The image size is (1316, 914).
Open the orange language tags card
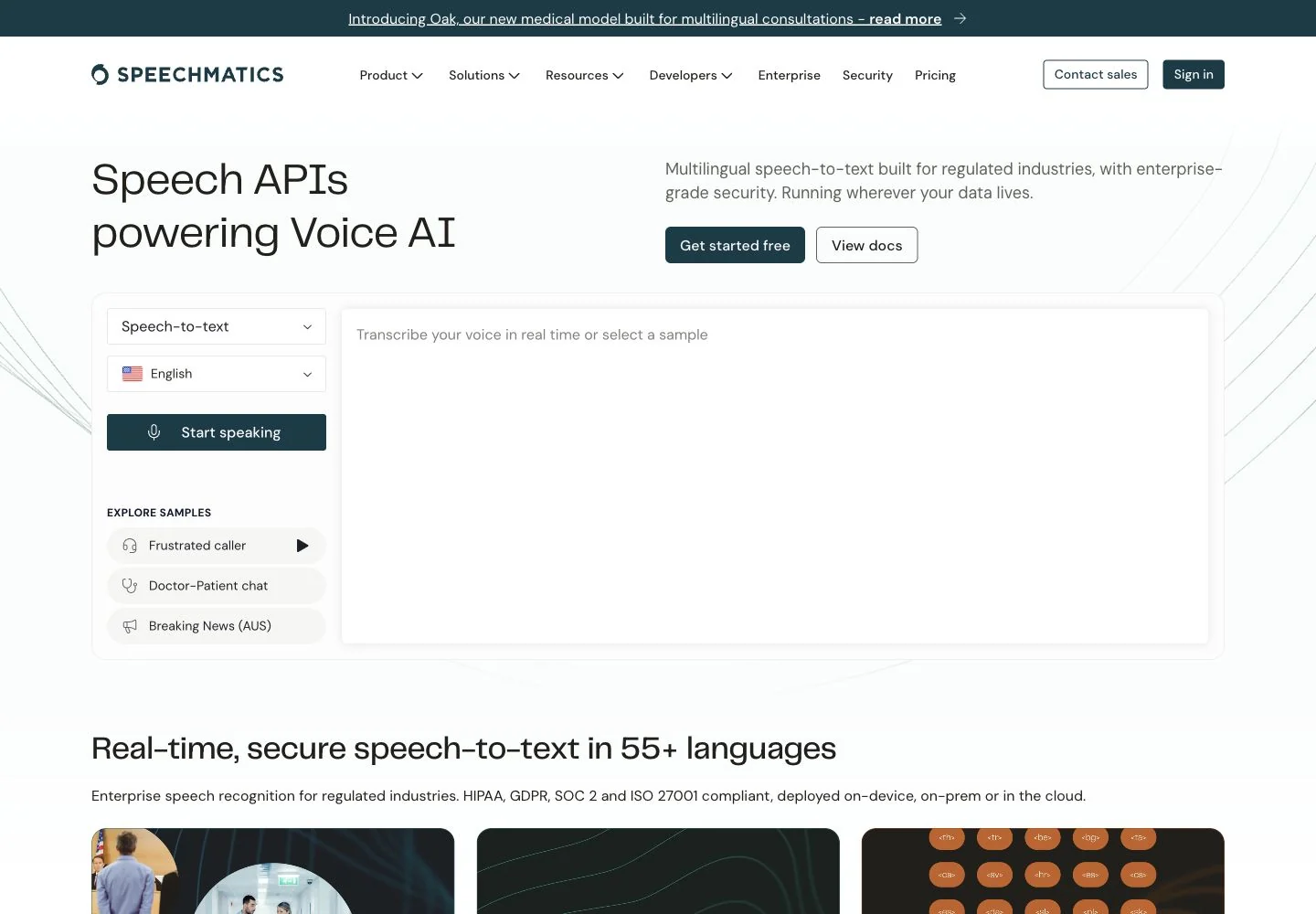(x=1043, y=871)
